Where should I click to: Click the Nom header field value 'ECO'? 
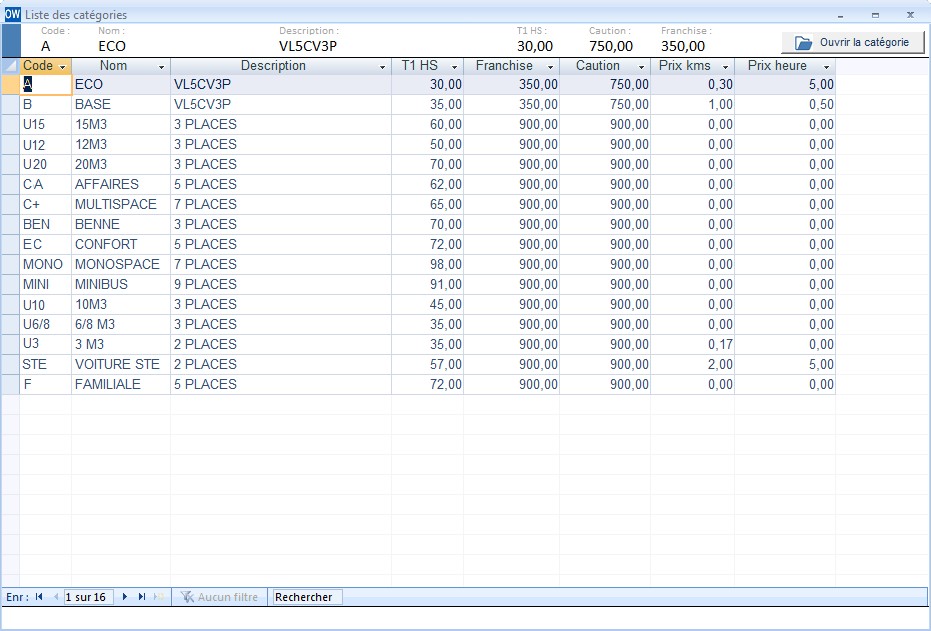tap(112, 46)
